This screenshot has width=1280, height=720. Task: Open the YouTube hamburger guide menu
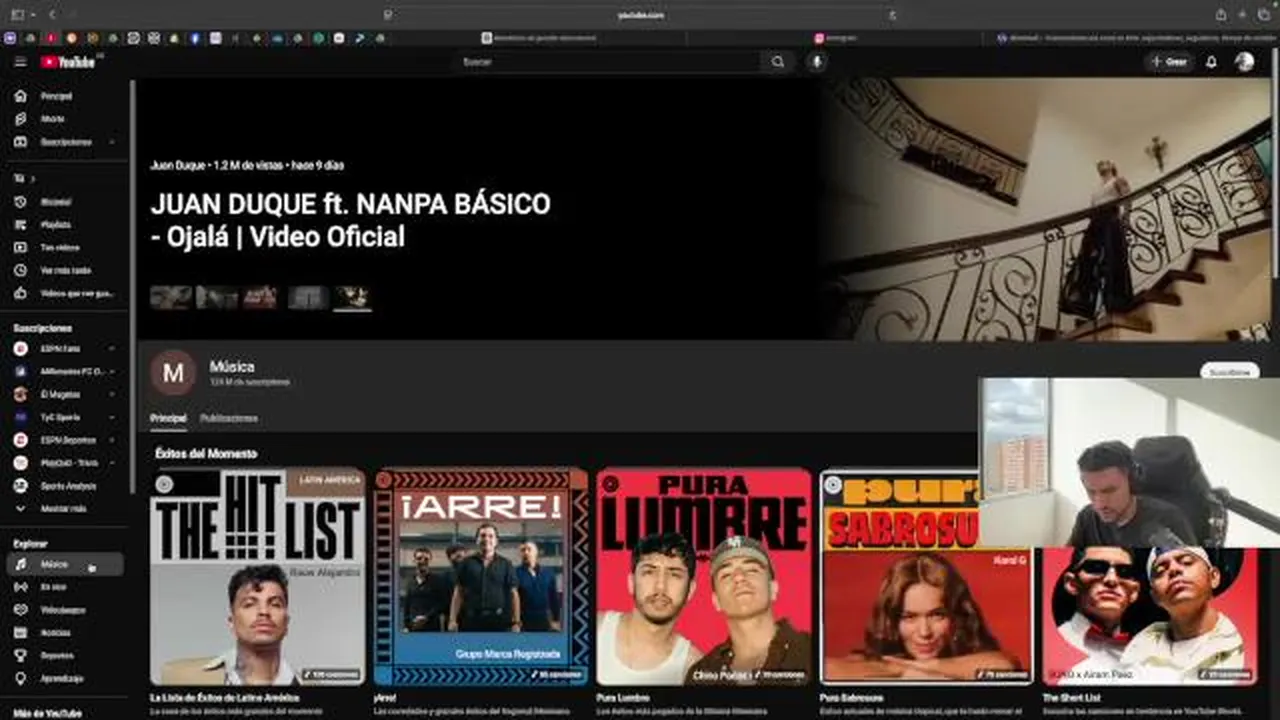point(20,62)
